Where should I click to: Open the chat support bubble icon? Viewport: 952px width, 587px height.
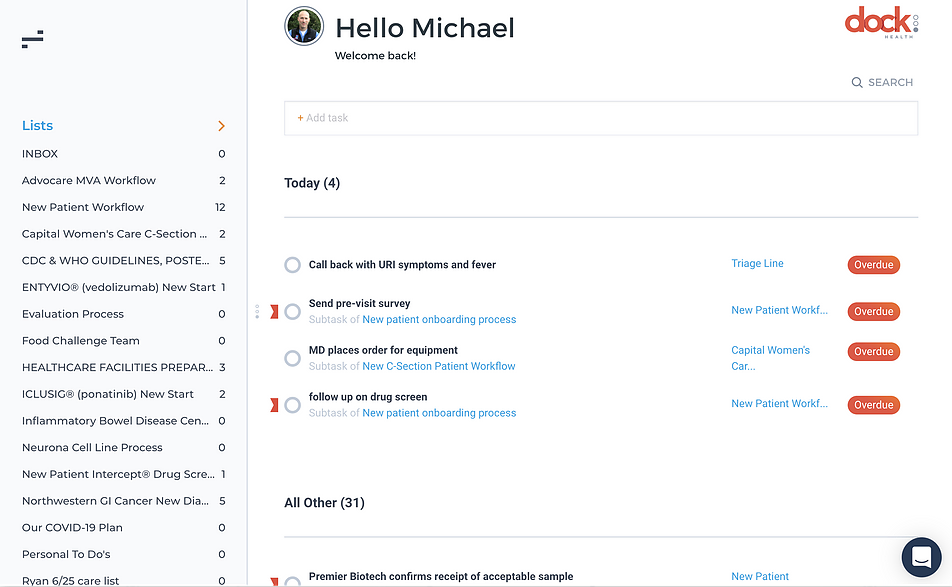click(x=921, y=557)
